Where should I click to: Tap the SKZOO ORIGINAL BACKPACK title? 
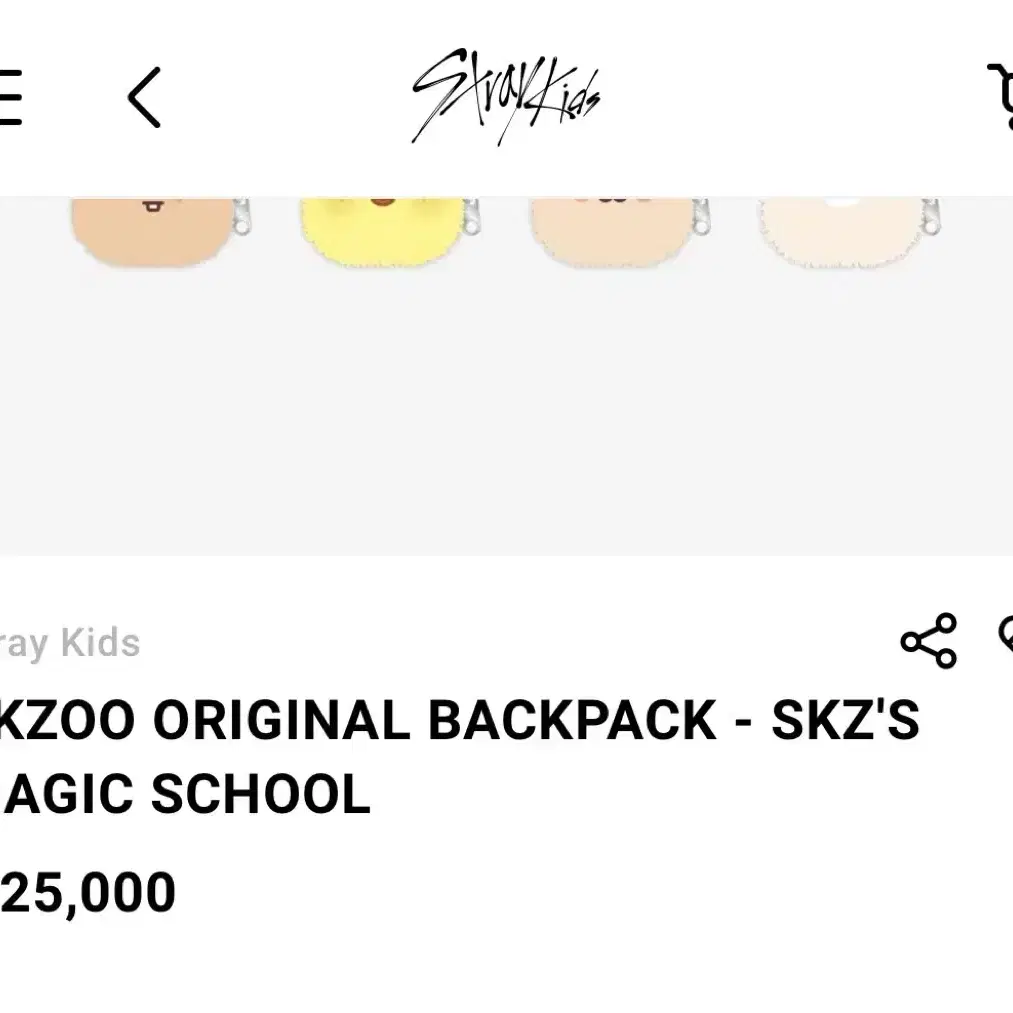click(459, 720)
